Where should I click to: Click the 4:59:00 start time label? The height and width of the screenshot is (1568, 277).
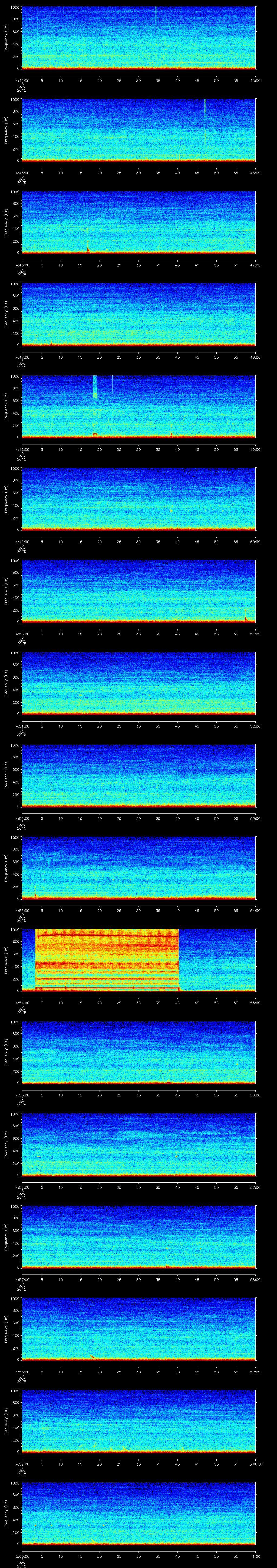click(22, 1464)
